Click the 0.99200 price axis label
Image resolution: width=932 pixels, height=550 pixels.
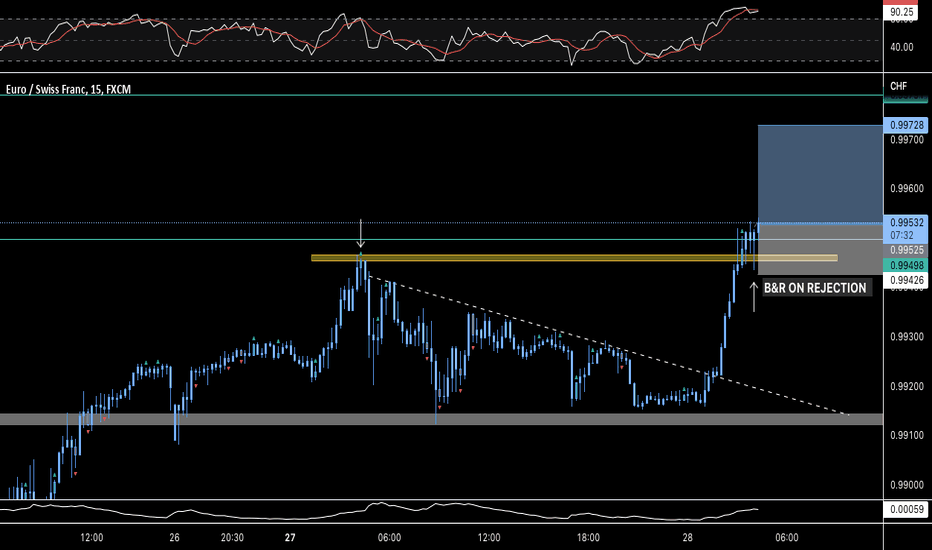coord(907,386)
